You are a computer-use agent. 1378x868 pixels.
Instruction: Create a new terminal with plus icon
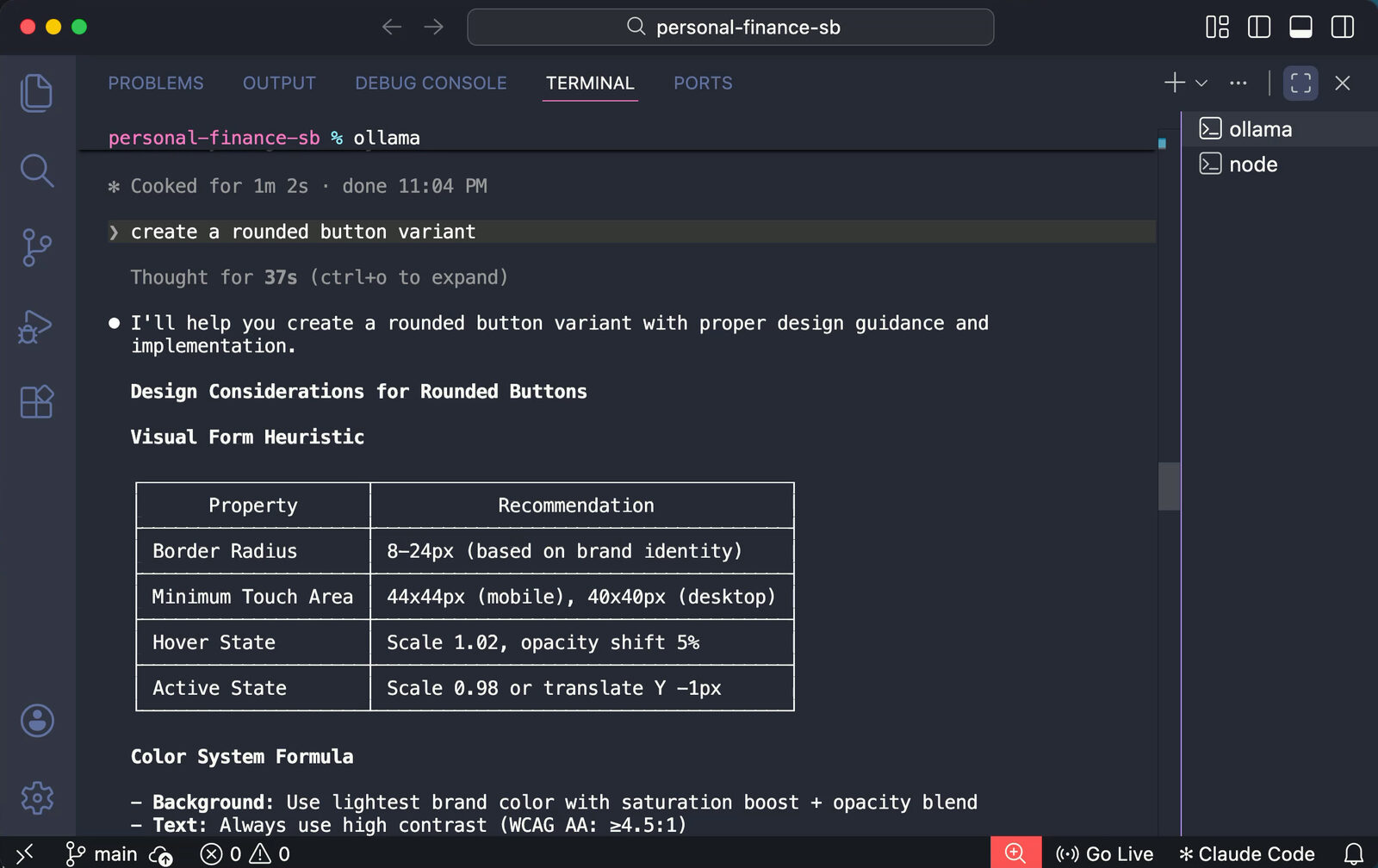[x=1175, y=83]
